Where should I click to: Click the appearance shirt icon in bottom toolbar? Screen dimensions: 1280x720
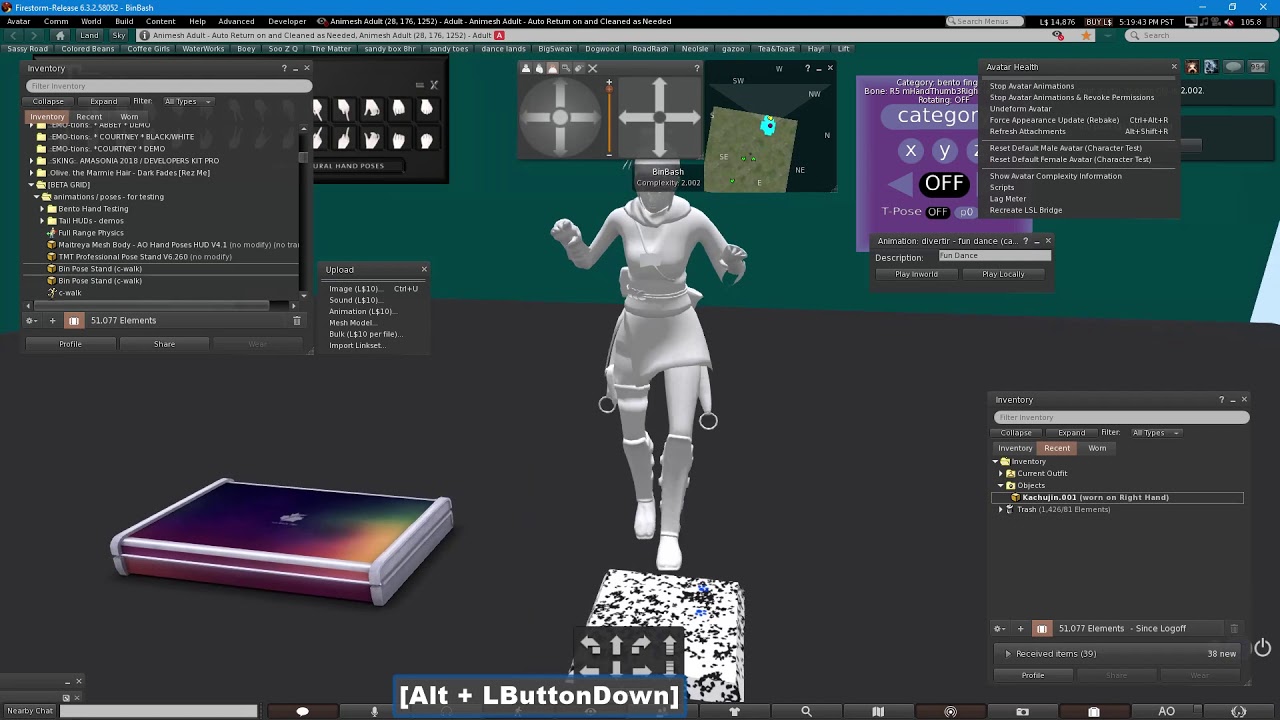(x=734, y=711)
